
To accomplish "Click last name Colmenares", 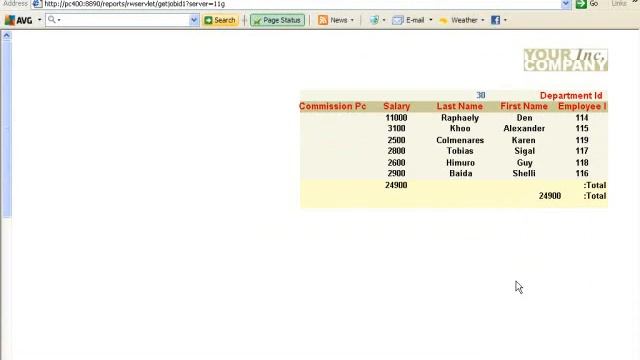I will pos(460,140).
